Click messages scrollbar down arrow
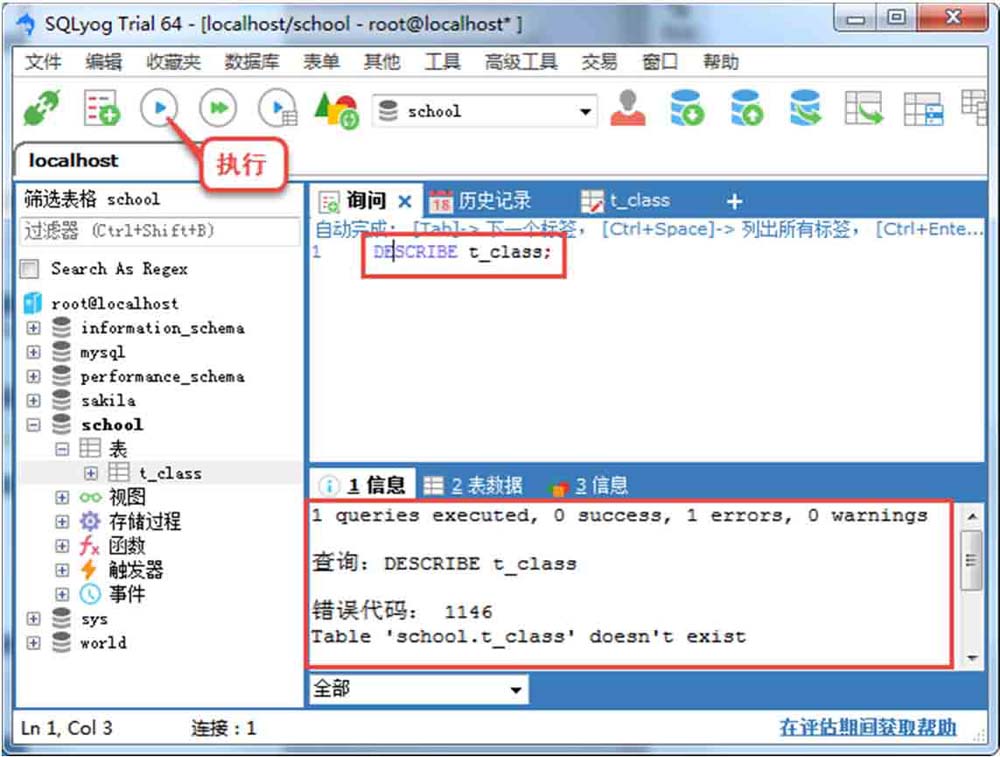This screenshot has height=757, width=1000. pos(972,658)
